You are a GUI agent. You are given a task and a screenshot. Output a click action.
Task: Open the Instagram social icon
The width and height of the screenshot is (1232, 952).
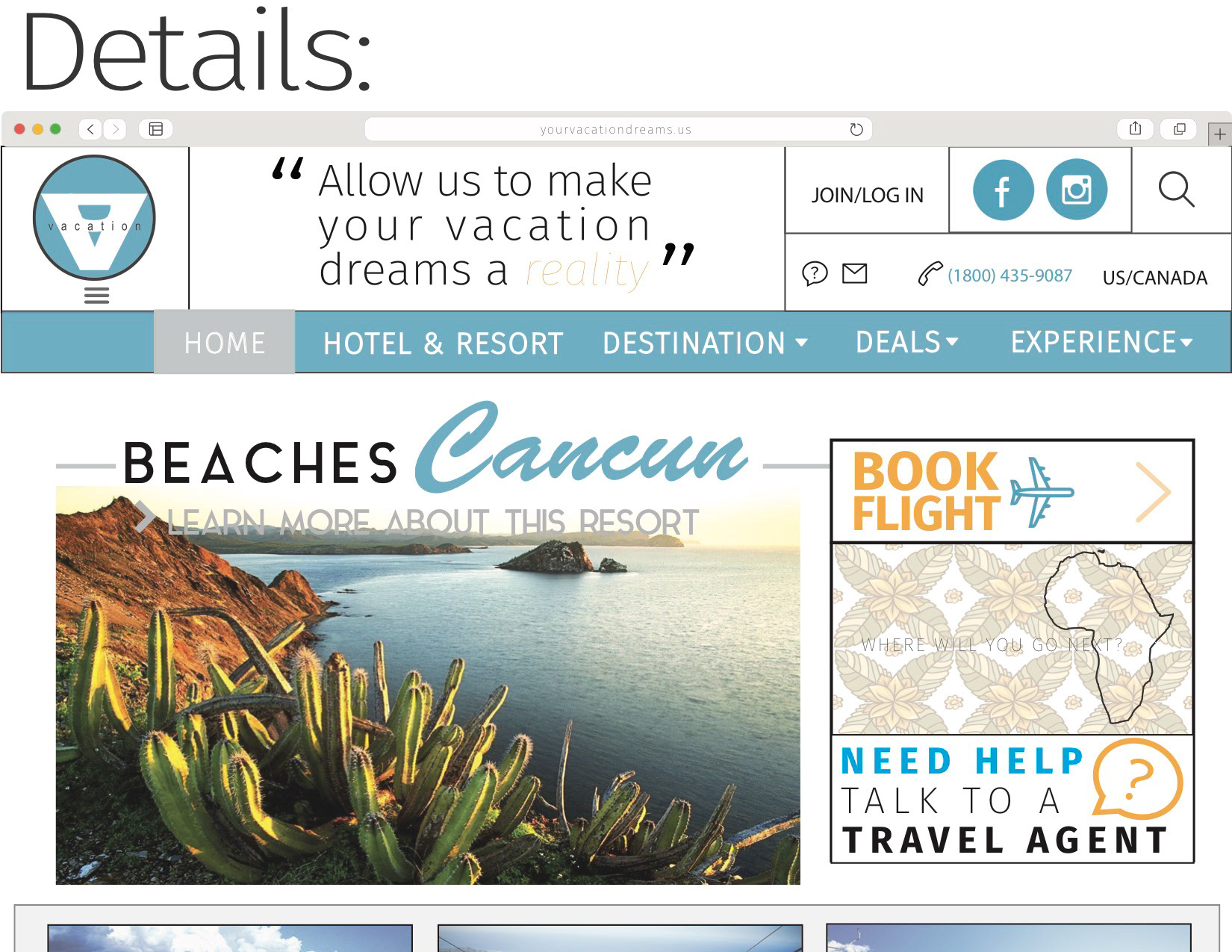tap(1076, 190)
